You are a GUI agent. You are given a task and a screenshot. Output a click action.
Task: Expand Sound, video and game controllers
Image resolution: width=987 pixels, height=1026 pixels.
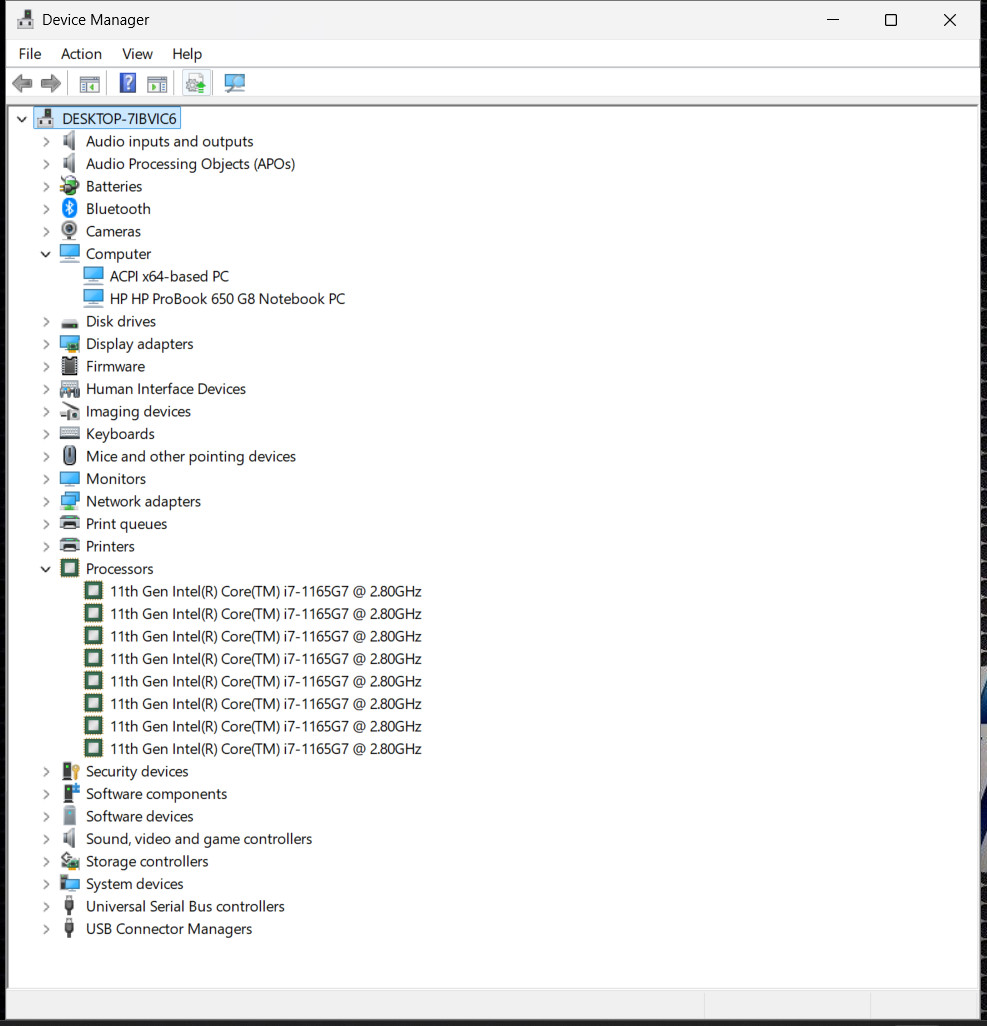[46, 839]
